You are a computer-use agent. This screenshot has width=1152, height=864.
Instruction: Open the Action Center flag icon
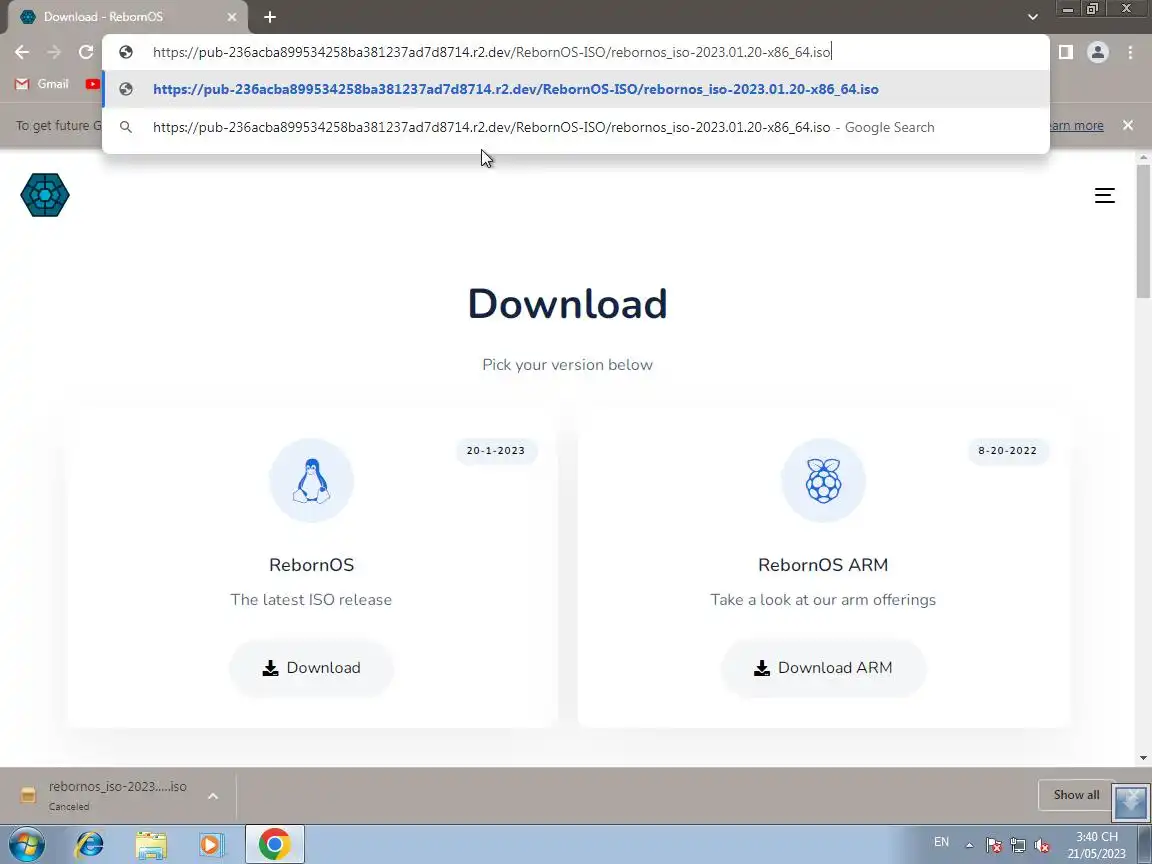993,845
